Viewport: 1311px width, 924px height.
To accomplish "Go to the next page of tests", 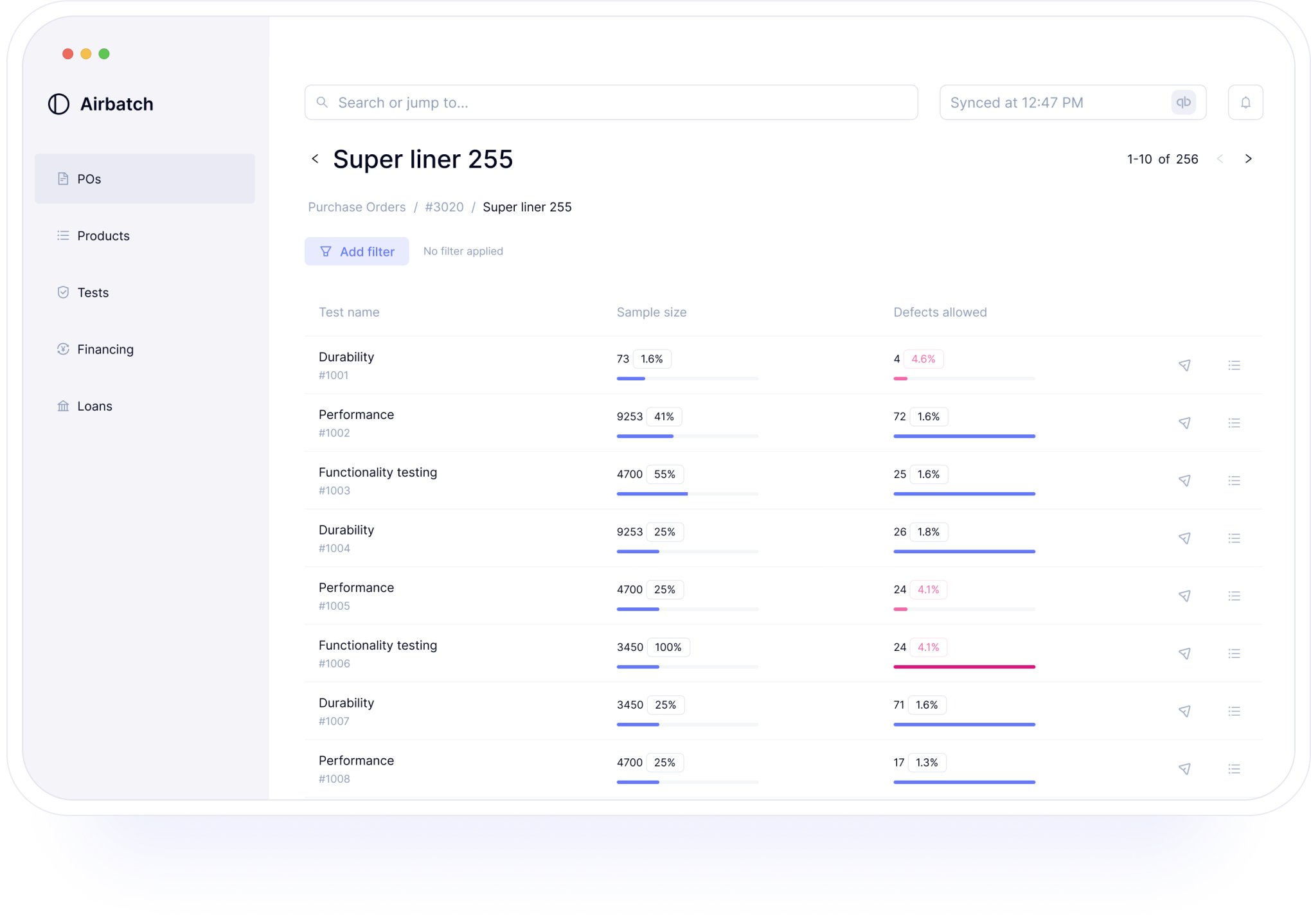I will [1249, 159].
